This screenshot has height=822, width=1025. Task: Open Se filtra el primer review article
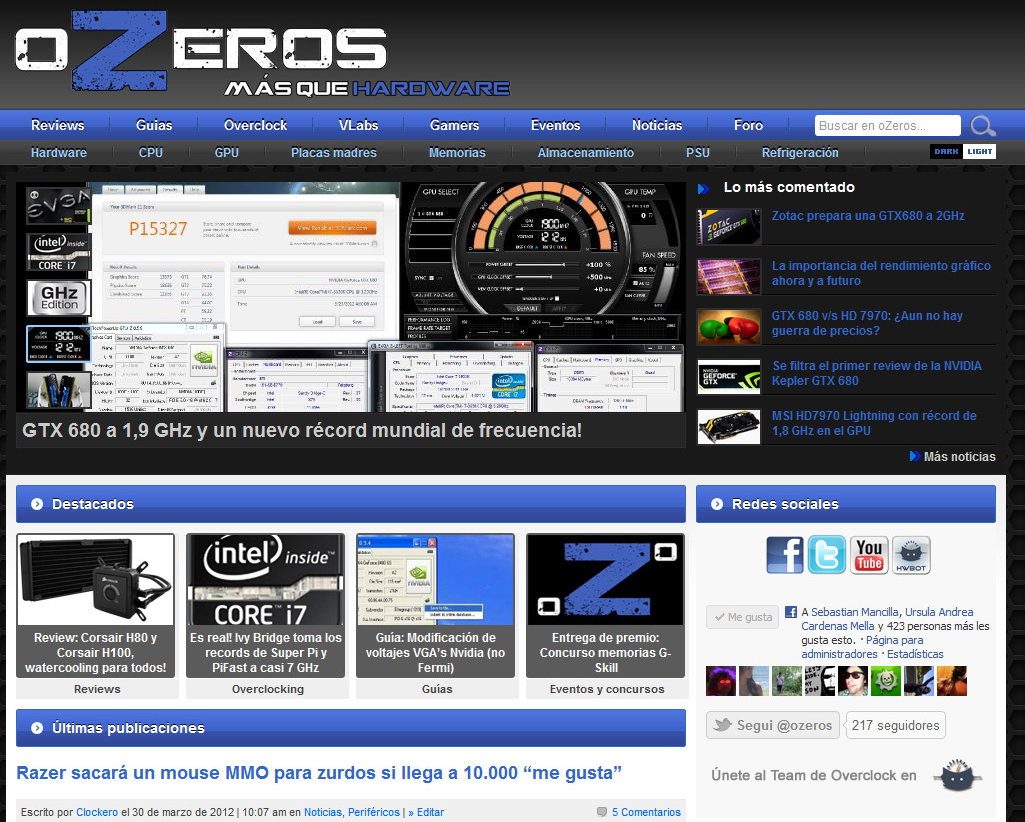tap(877, 373)
